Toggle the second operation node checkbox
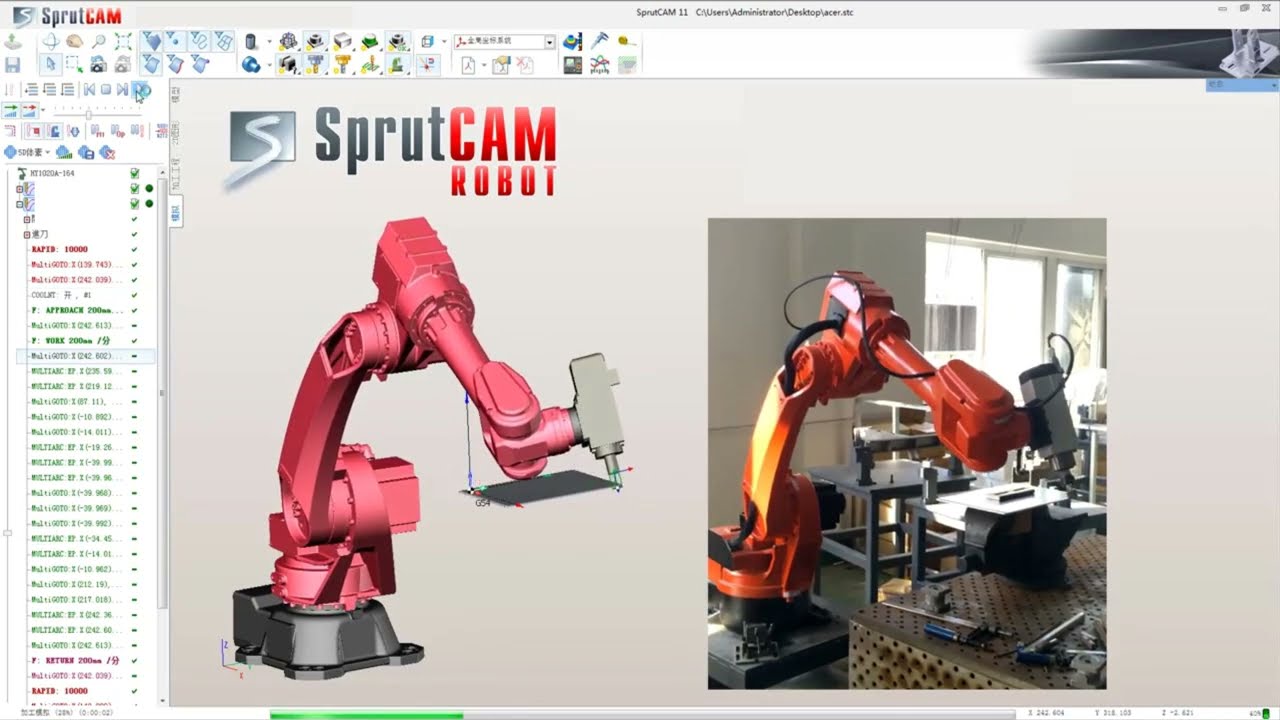The image size is (1280, 720). click(134, 203)
